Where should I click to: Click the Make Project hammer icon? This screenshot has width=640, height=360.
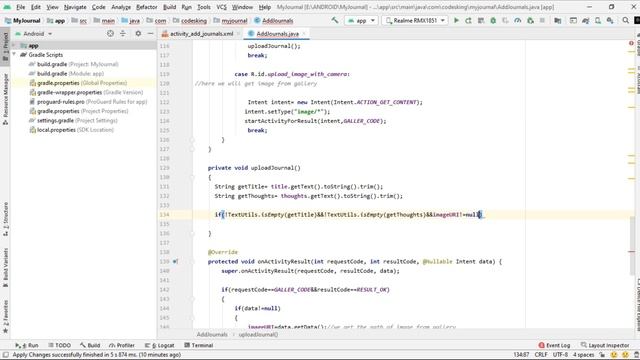(x=335, y=20)
